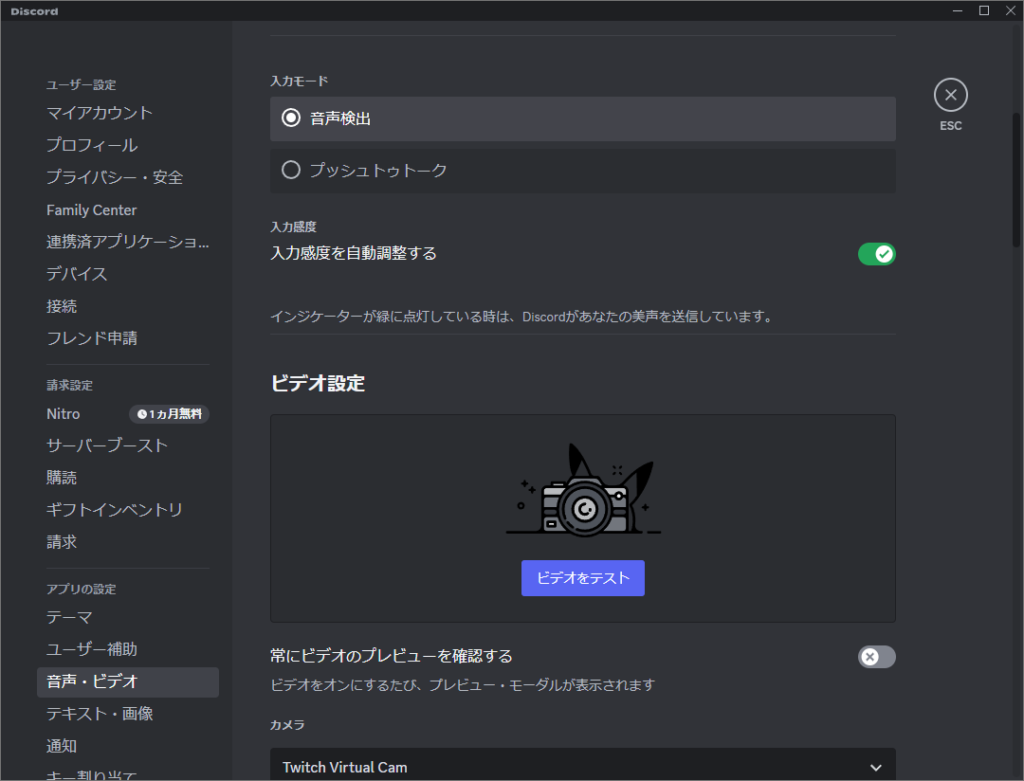Viewport: 1024px width, 781px height.
Task: Open the Family Center section
Action: pyautogui.click(x=91, y=209)
